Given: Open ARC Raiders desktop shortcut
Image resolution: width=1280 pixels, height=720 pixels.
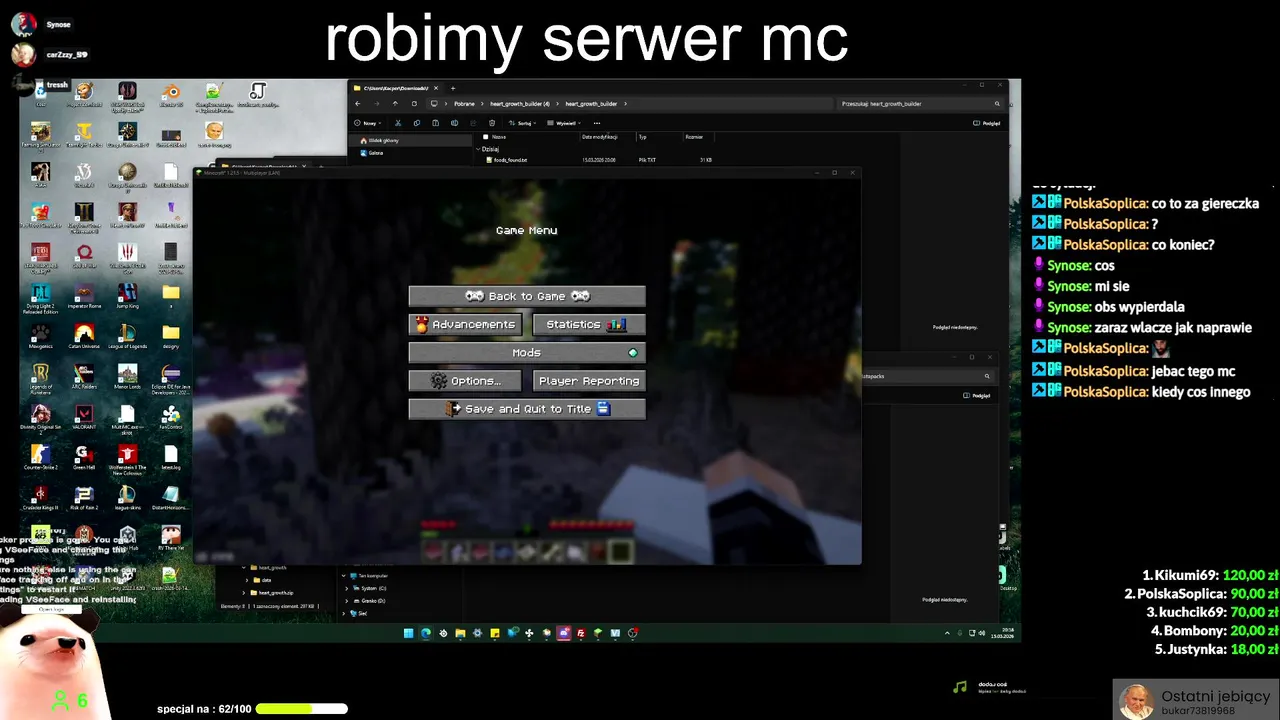Looking at the screenshot, I should click(84, 374).
